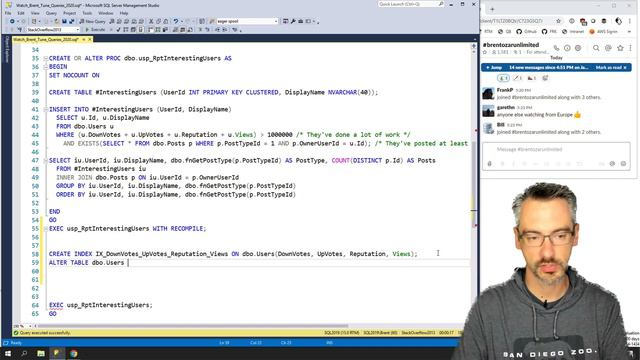Click the Slack search magnifier icon
The width and height of the screenshot is (640, 360).
pyautogui.click(x=596, y=48)
